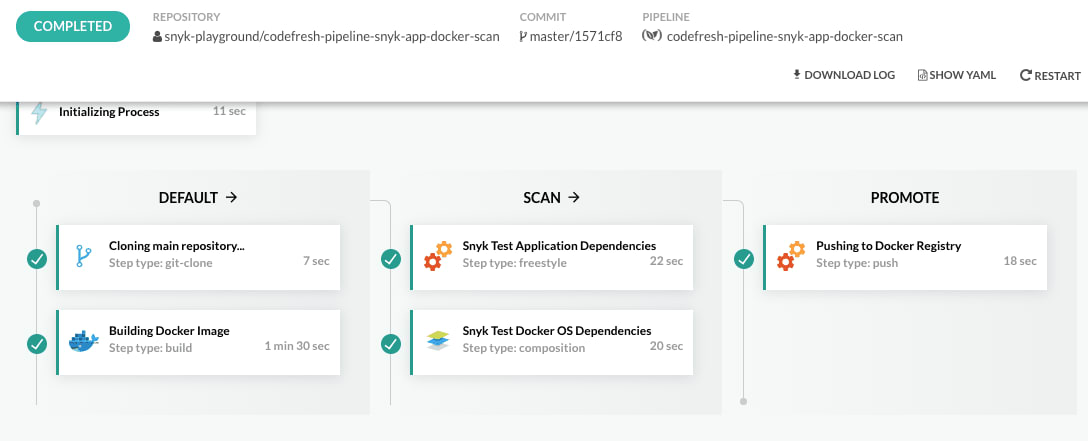Screen dimensions: 1088x441
Task: Click the layers icon on Snyk Test Docker OS
Action: pos(439,340)
